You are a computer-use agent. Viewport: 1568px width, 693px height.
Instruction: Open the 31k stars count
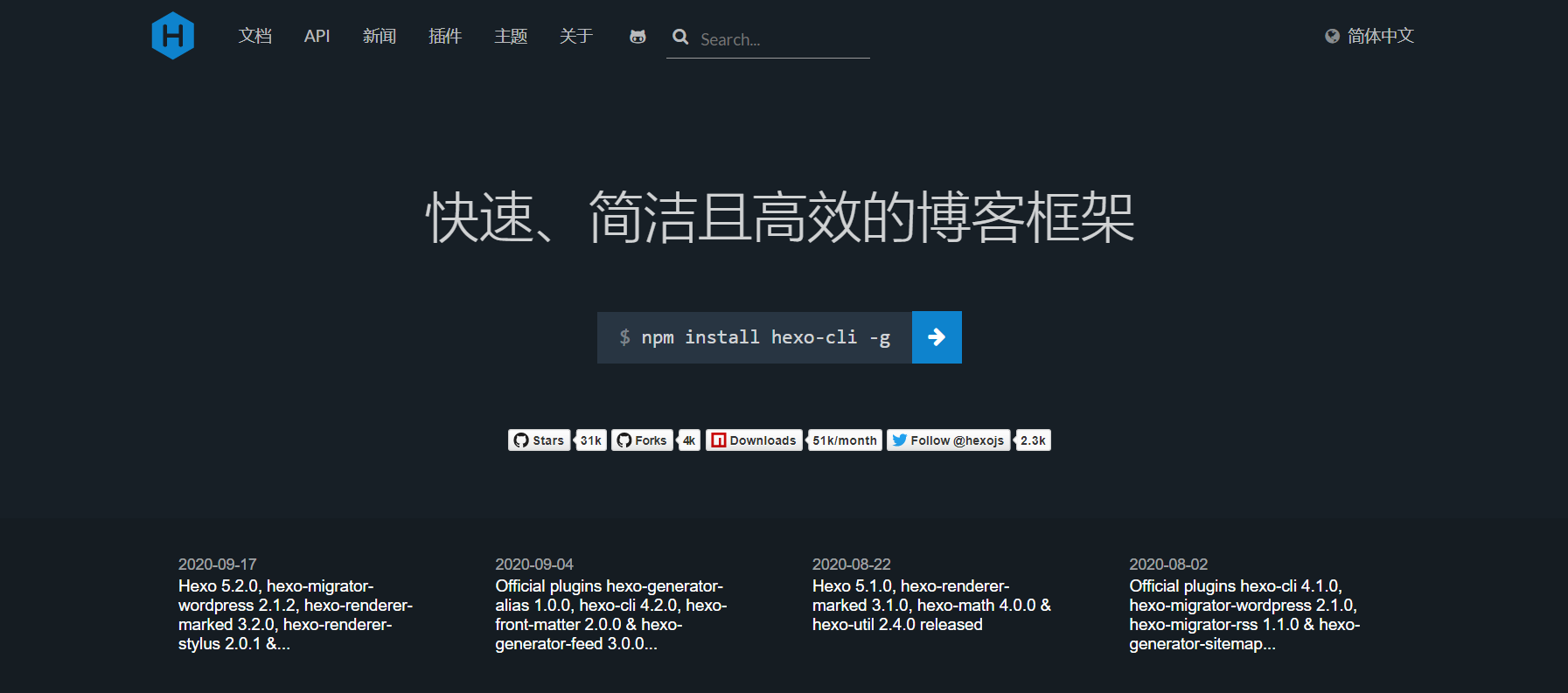591,440
